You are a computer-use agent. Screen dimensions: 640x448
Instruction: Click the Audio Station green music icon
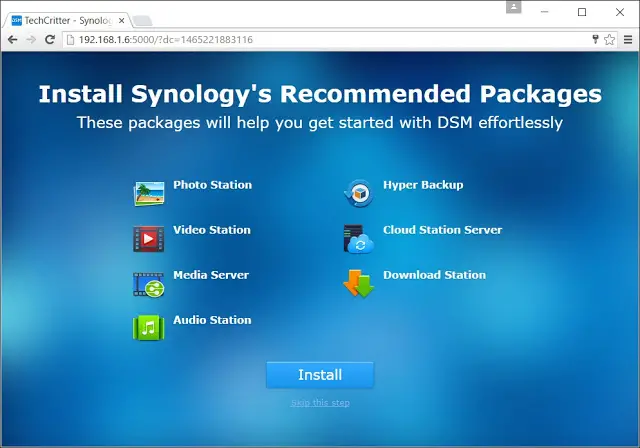click(x=149, y=328)
